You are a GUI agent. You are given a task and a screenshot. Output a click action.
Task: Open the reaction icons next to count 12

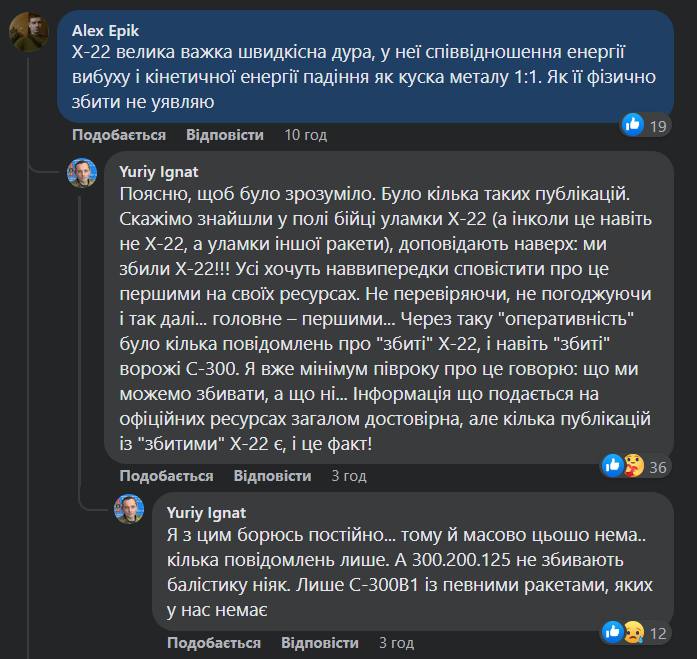(622, 631)
